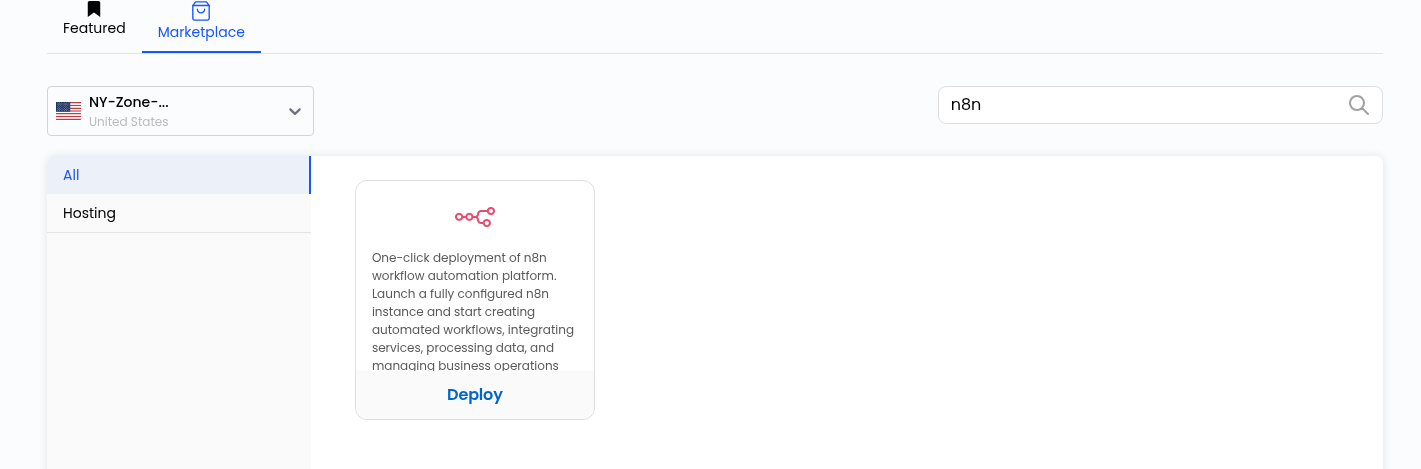1421x469 pixels.
Task: Click the empty sidebar area below Hosting
Action: (178, 350)
